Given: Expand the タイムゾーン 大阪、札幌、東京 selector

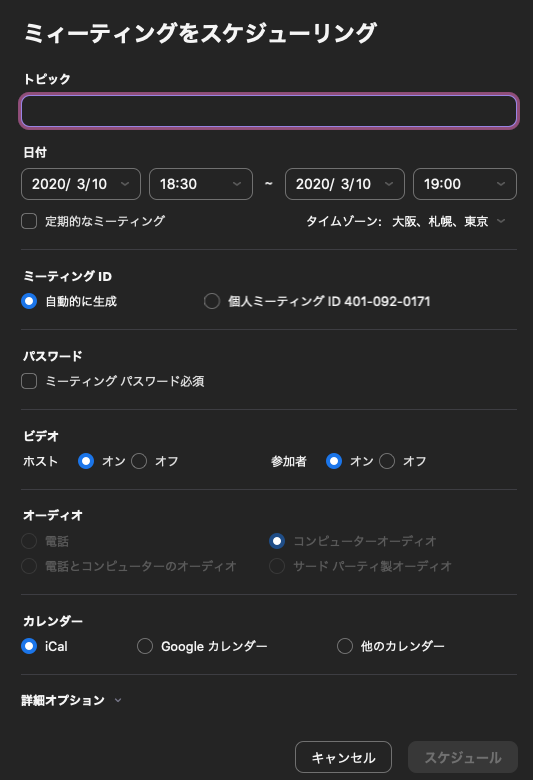Looking at the screenshot, I should click(x=406, y=221).
